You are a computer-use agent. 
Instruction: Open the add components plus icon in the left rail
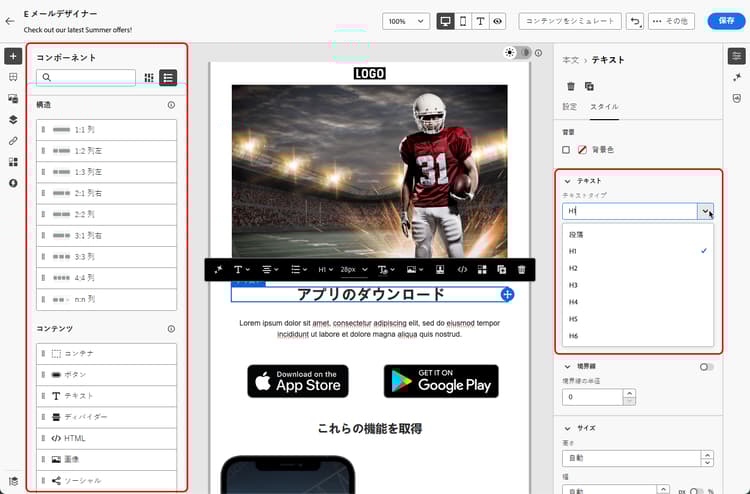13,56
